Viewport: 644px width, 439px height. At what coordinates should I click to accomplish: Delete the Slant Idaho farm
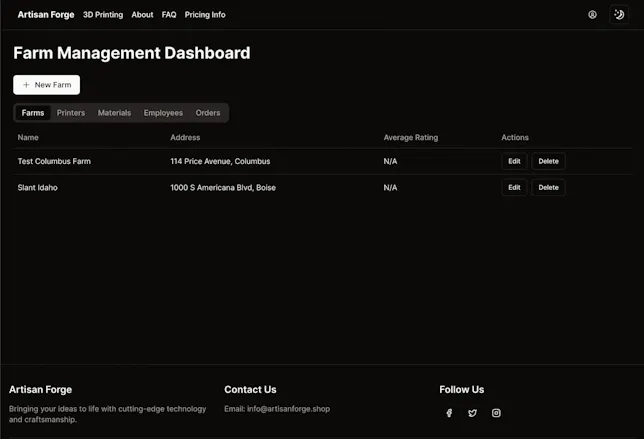pyautogui.click(x=548, y=187)
